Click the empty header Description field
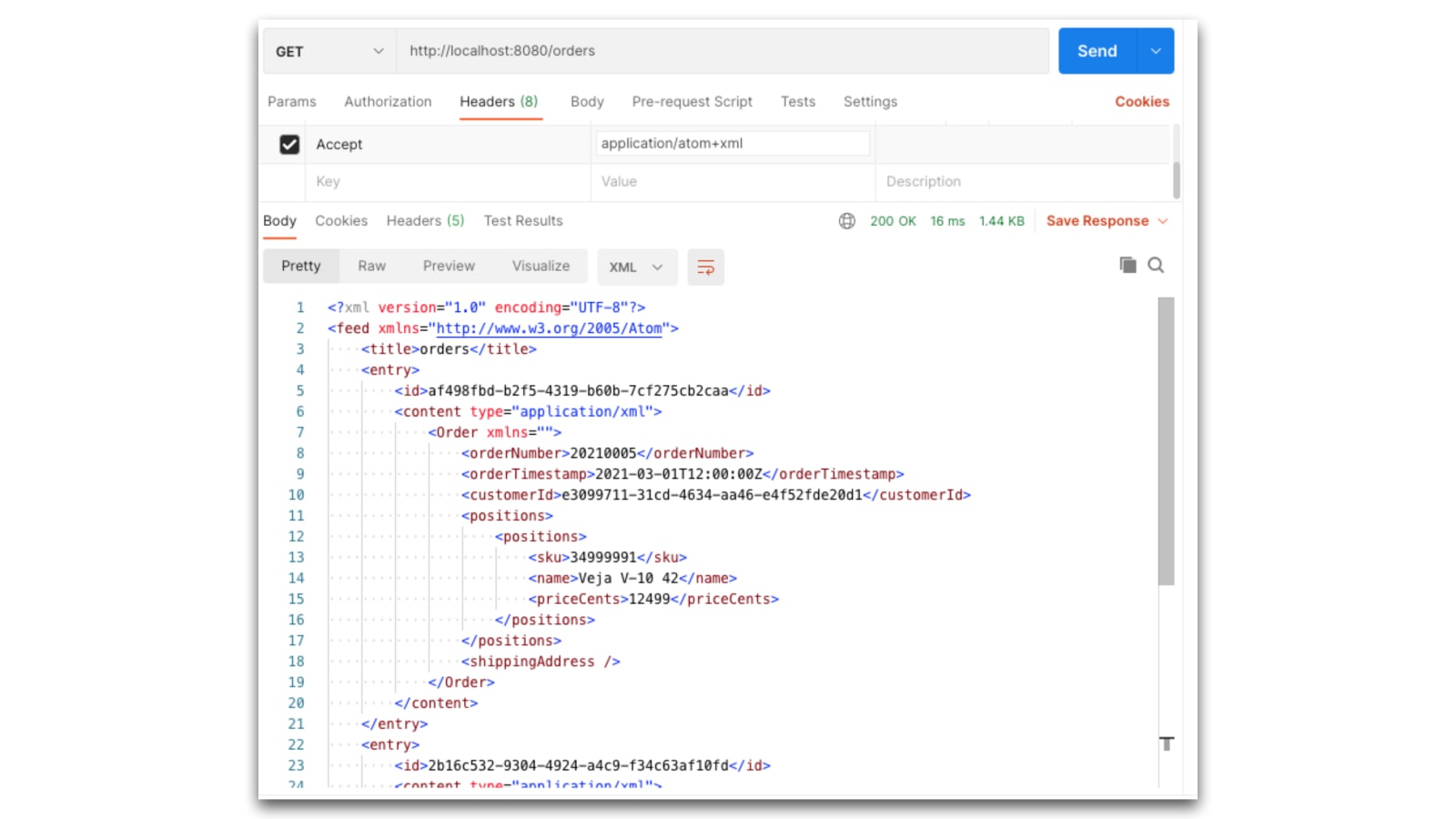 pos(1022,182)
